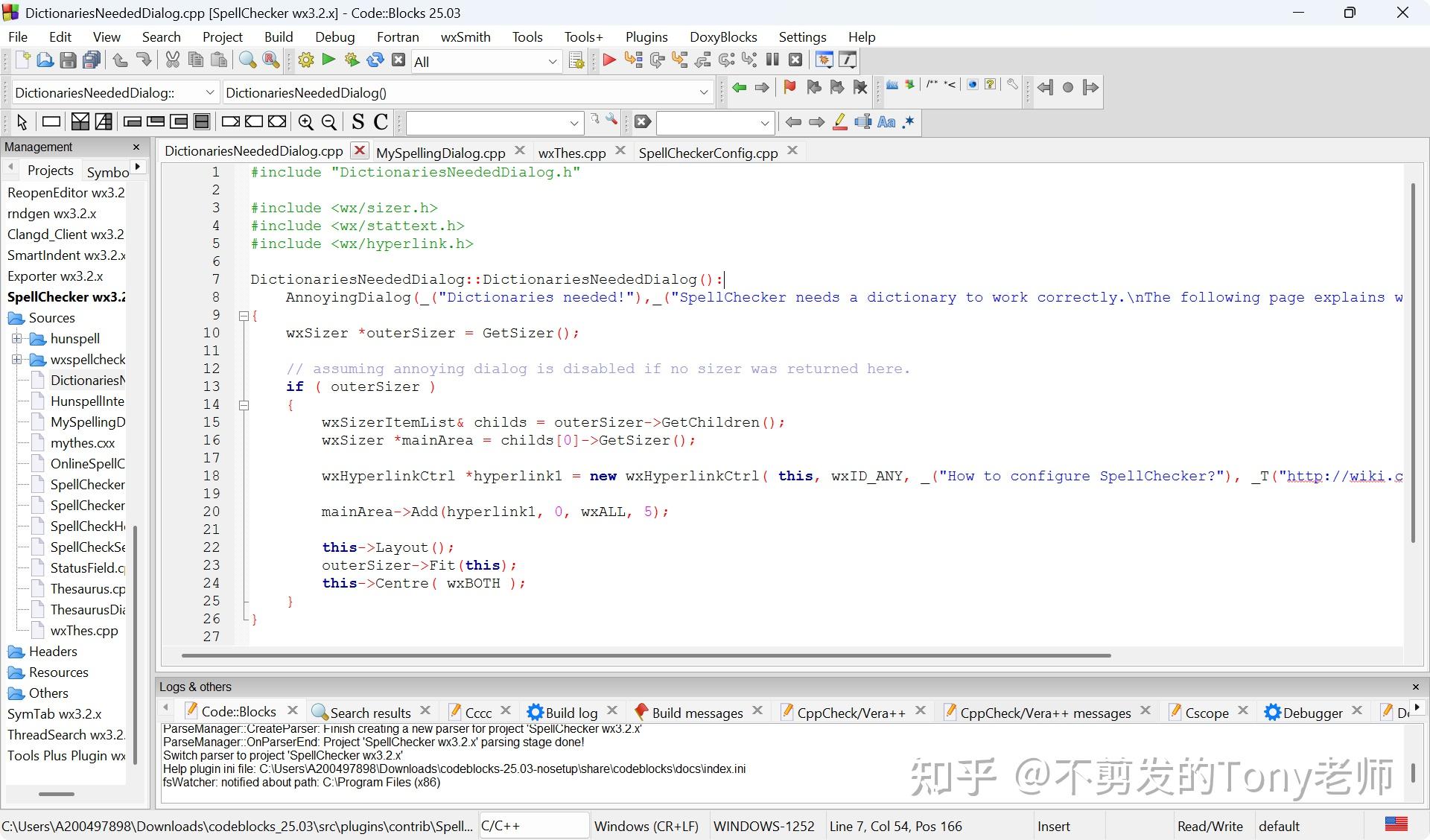Start debugging with red play icon
Screen dimensions: 1430x840
click(609, 60)
